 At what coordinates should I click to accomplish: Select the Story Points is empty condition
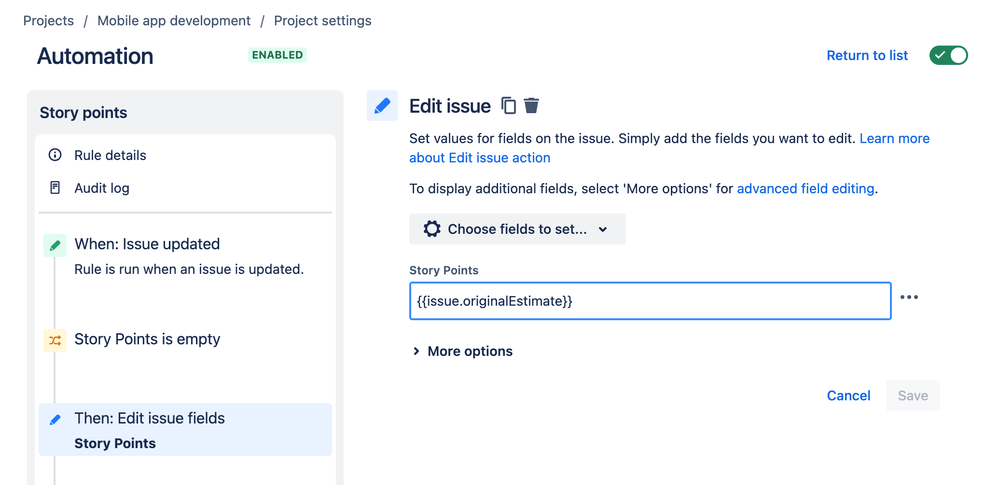click(147, 339)
